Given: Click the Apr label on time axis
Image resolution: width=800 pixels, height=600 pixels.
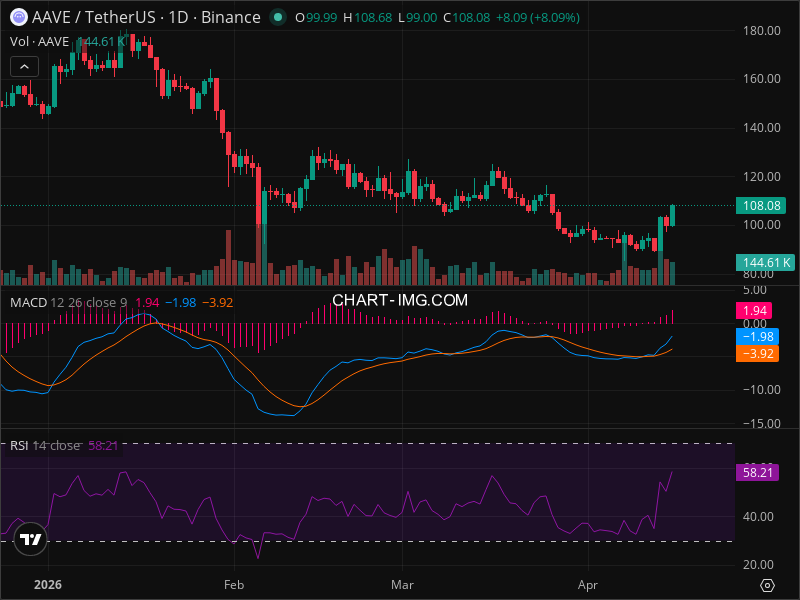Looking at the screenshot, I should (588, 585).
